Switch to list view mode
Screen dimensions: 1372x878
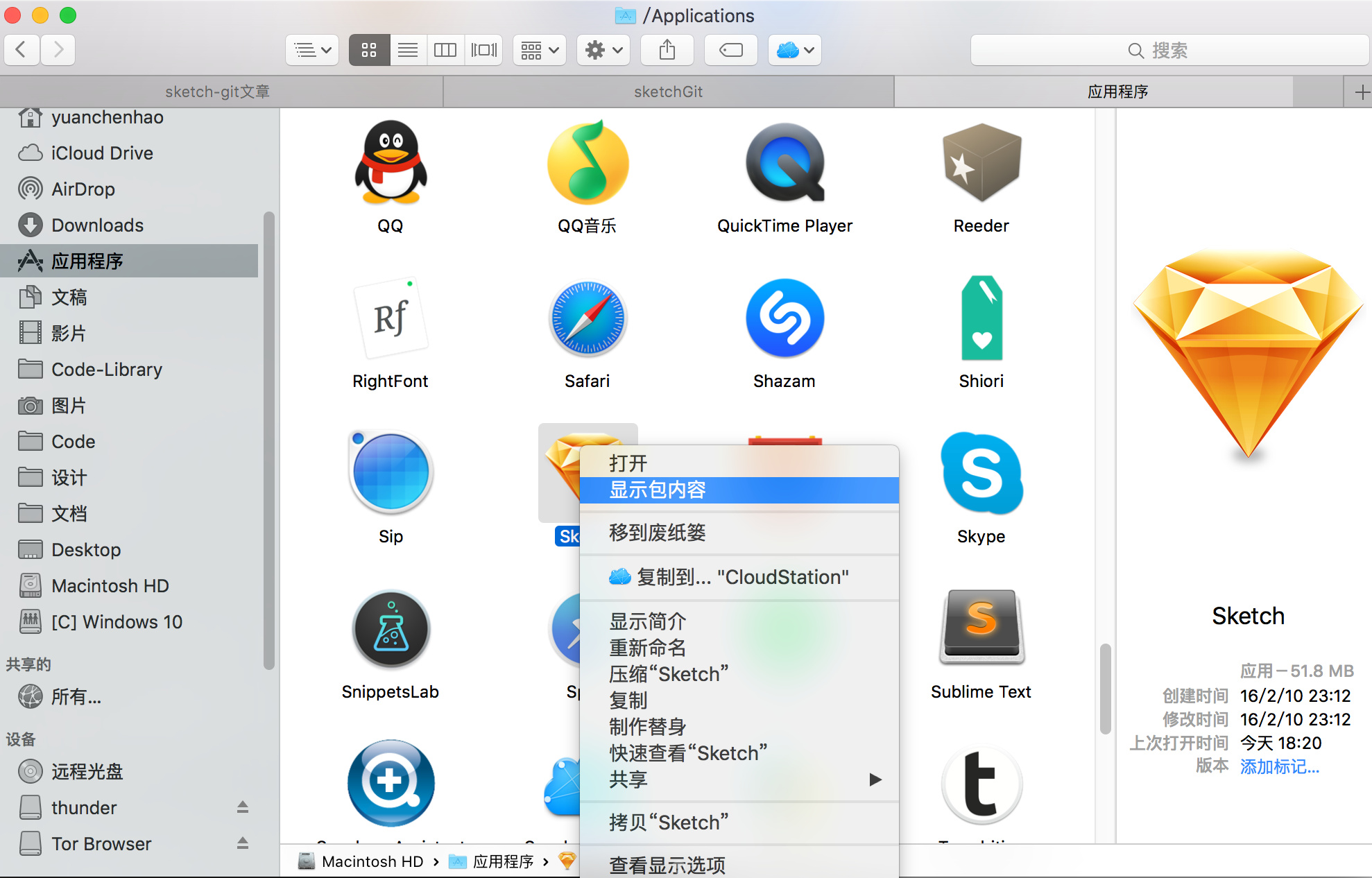coord(408,50)
